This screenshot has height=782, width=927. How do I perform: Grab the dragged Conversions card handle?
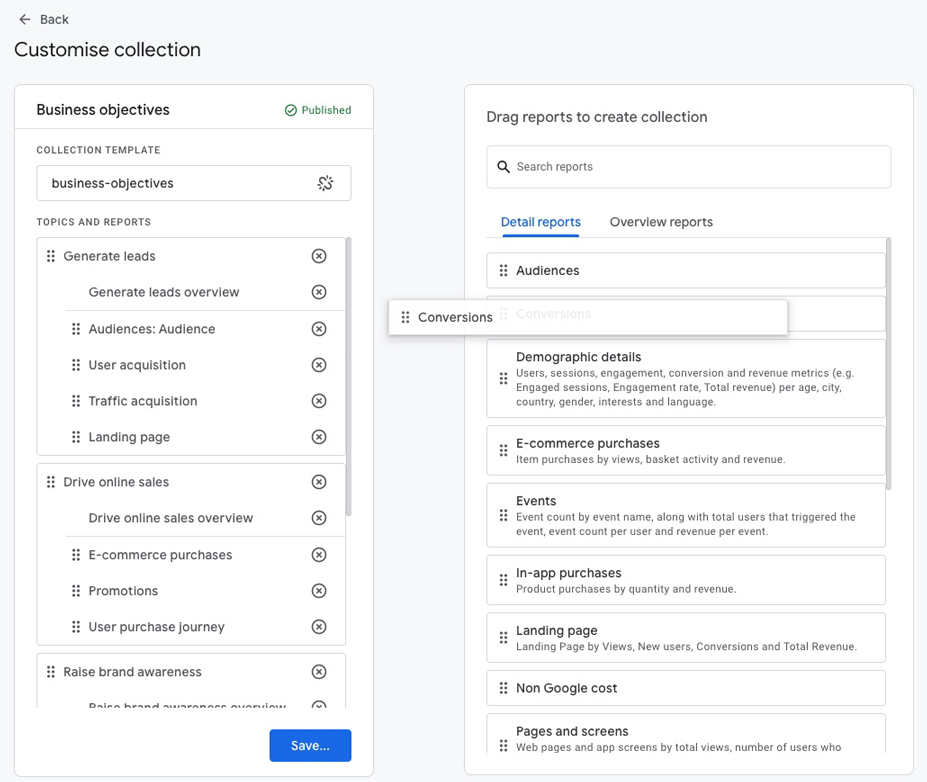coord(405,317)
